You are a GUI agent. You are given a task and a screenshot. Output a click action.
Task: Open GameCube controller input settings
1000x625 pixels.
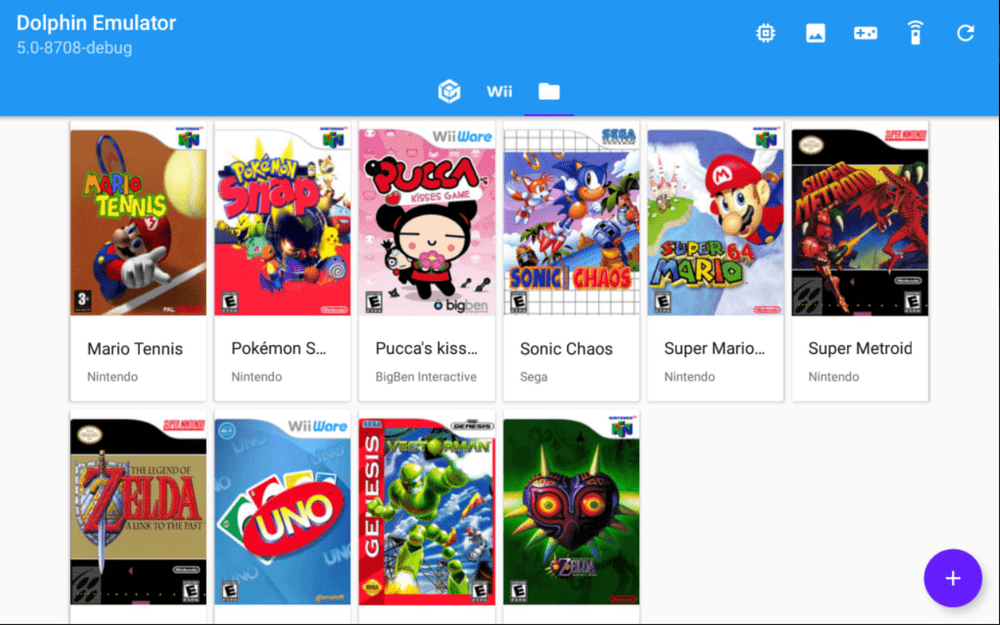[865, 33]
